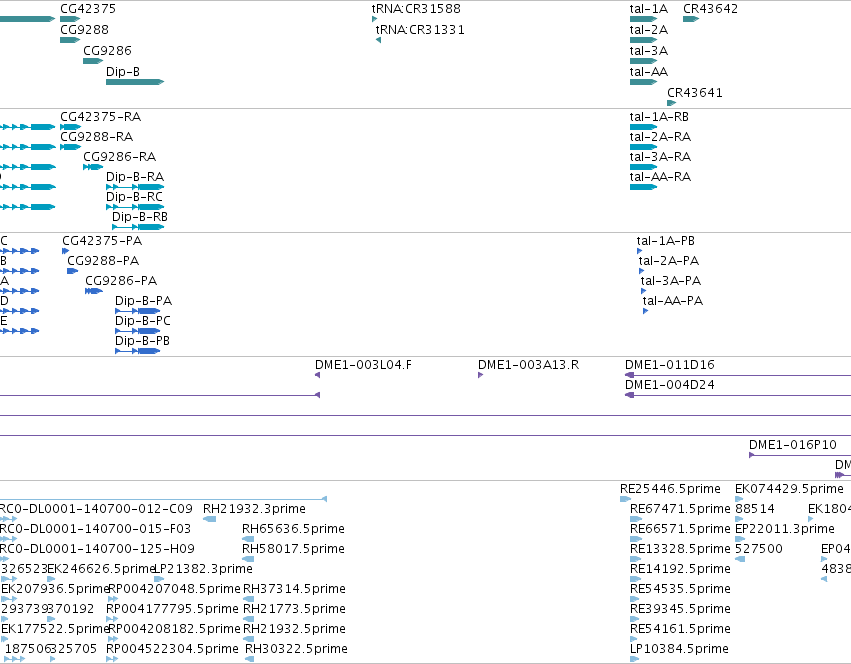851x664 pixels.
Task: Click the RC0-DL0001-140700-015-F03 EST label
Action: (96, 529)
